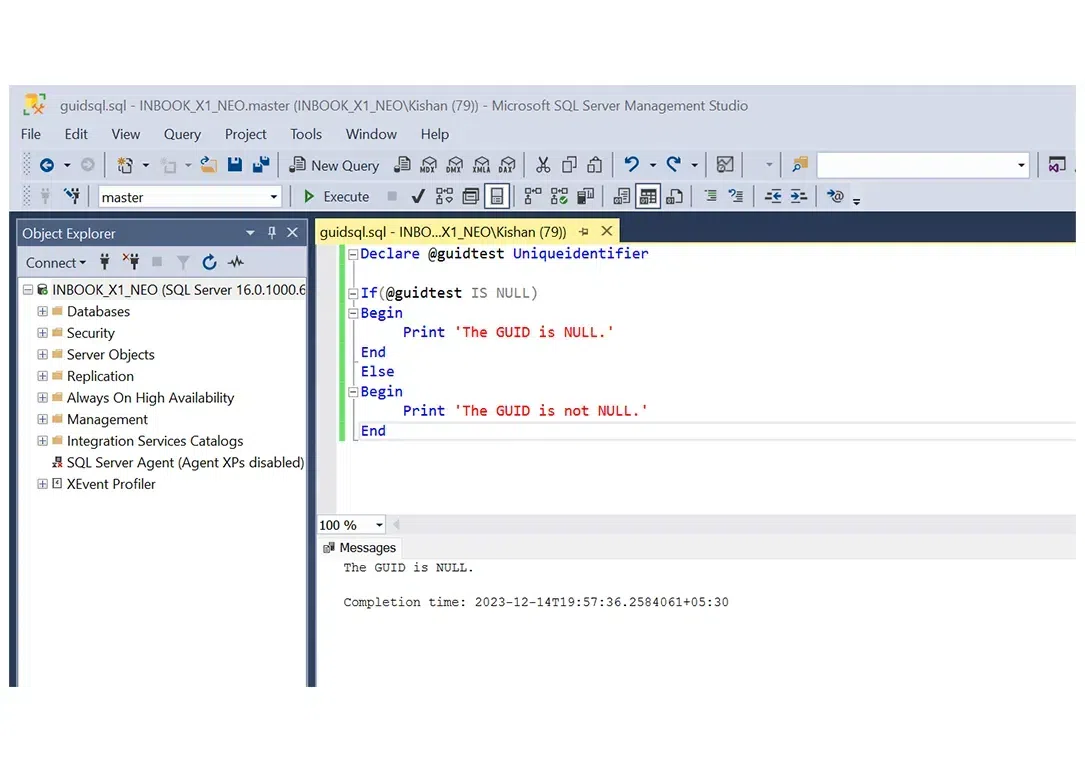1085x772 pixels.
Task: Click the Cut scissors icon
Action: pos(543,165)
